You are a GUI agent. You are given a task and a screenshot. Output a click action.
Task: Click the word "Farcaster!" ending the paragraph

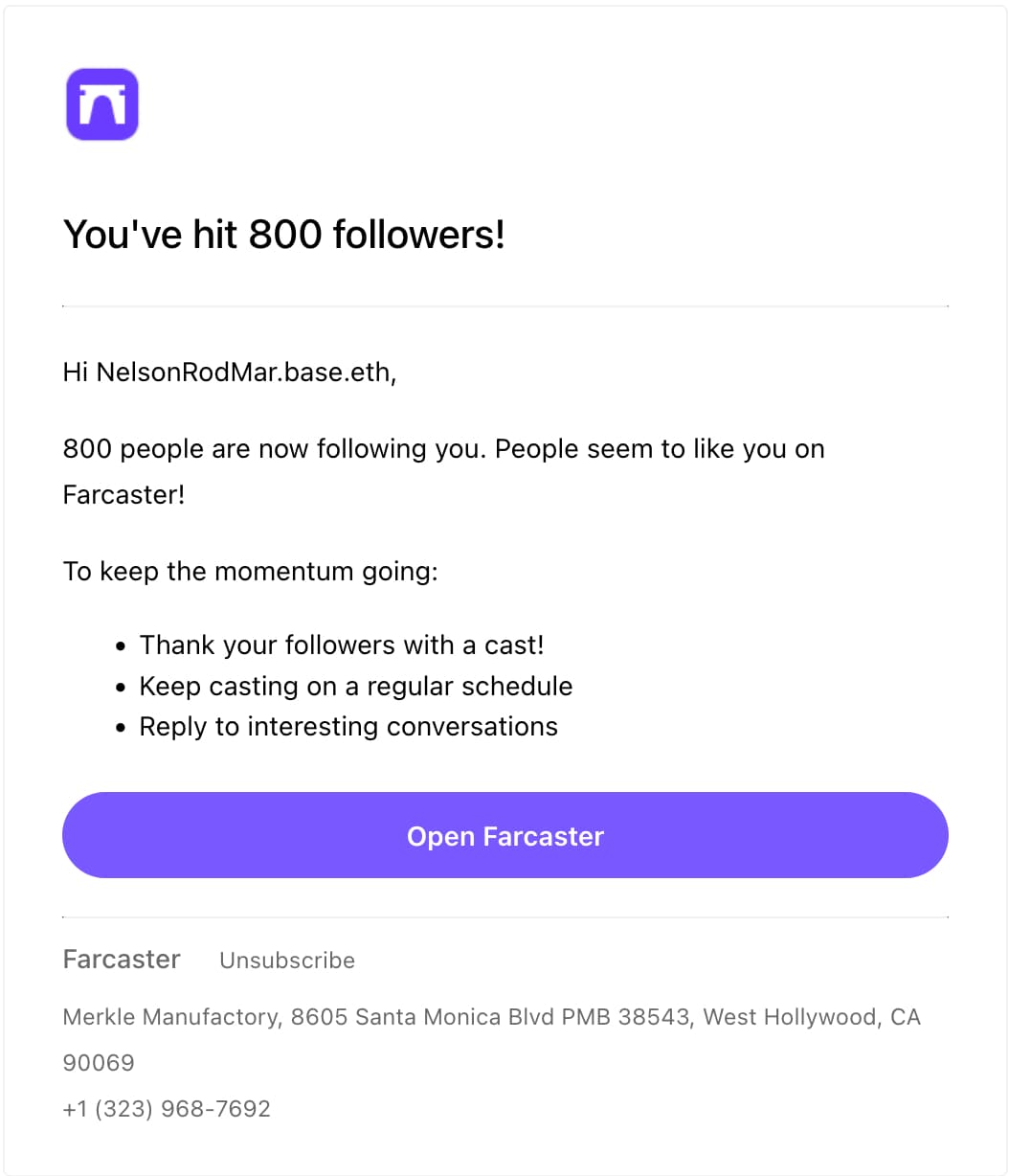click(x=123, y=495)
